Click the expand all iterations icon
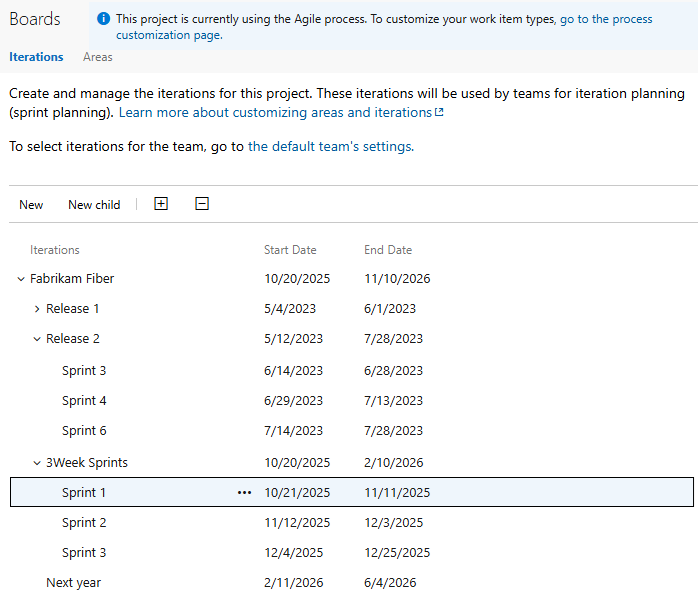 point(161,204)
